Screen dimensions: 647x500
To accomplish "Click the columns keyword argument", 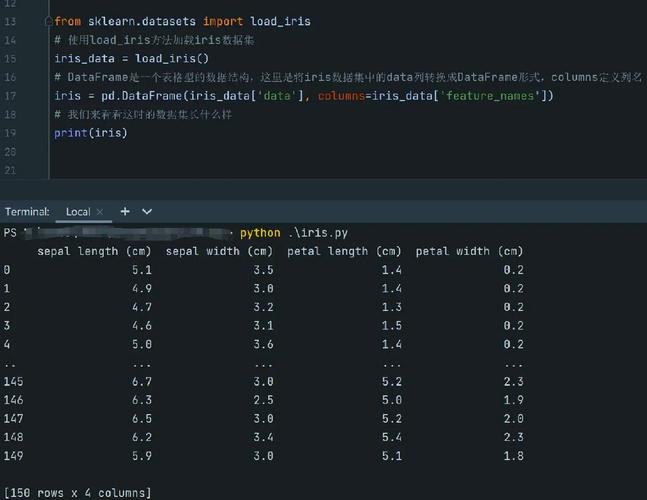I will (341, 96).
